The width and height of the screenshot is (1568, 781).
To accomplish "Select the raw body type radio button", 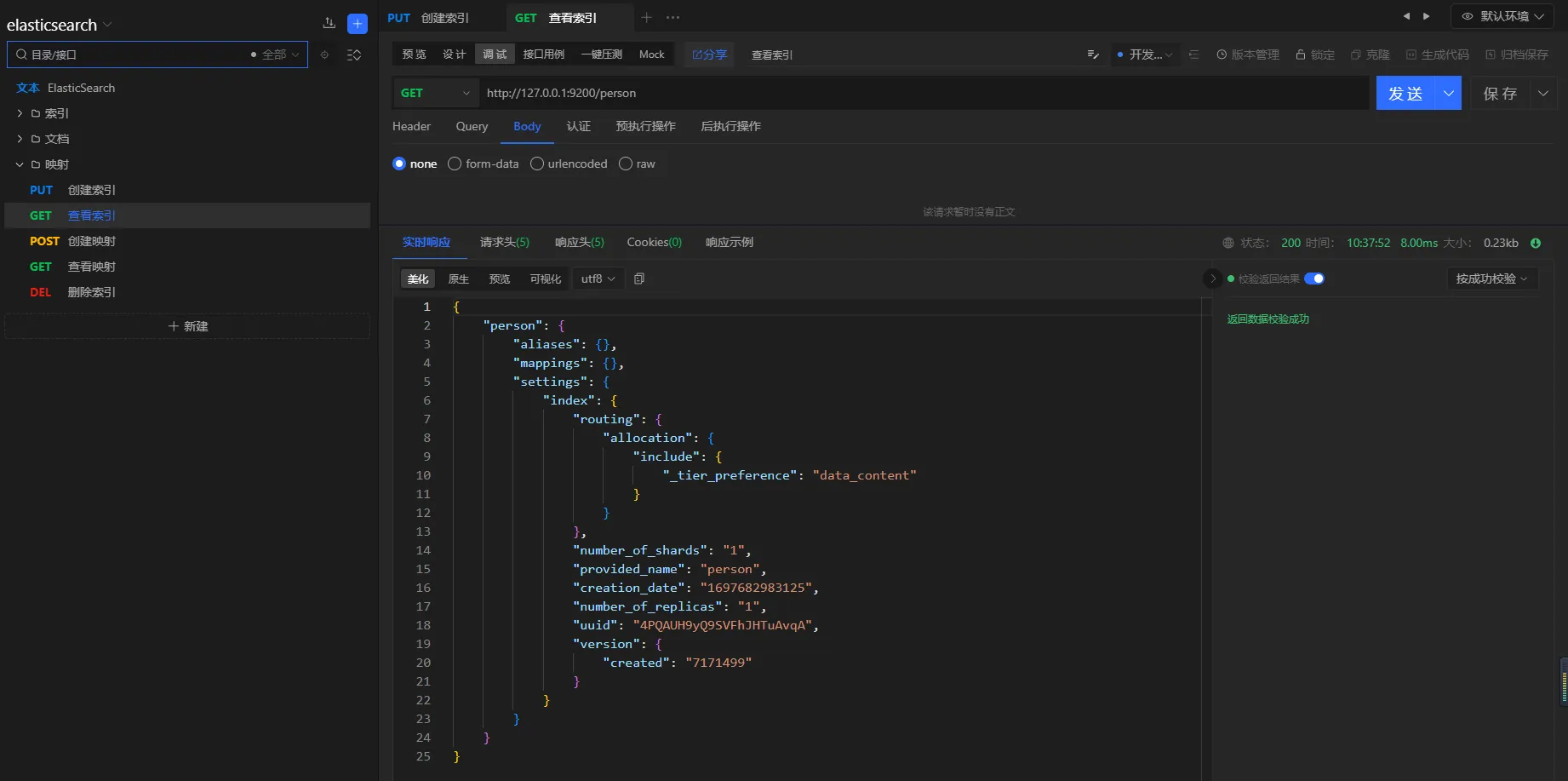I will (626, 164).
